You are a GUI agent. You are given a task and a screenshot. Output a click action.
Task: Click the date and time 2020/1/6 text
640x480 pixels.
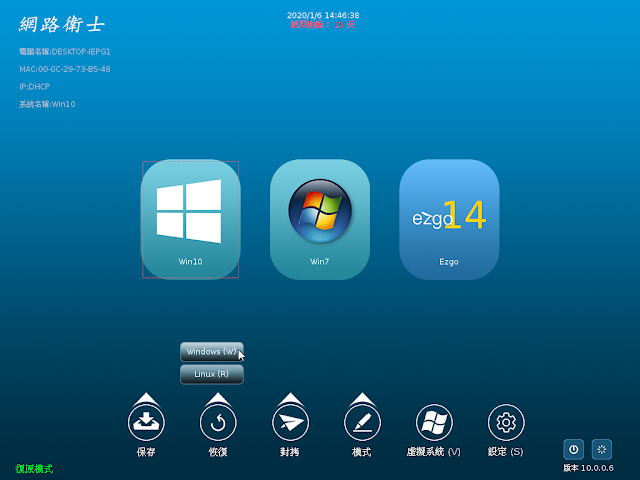(323, 15)
